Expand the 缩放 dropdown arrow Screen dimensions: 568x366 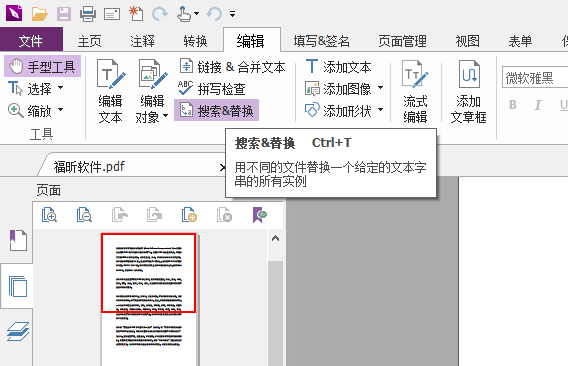[60, 109]
